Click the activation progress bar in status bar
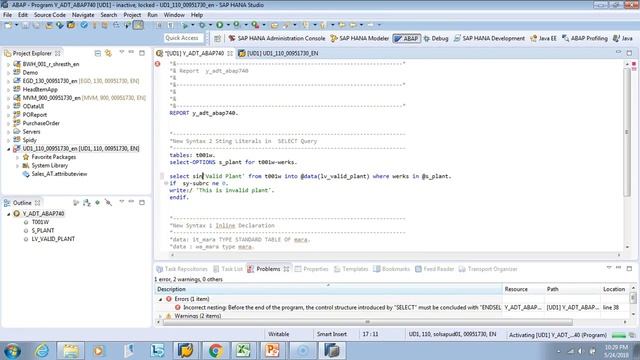The width and height of the screenshot is (640, 360). click(x=619, y=335)
